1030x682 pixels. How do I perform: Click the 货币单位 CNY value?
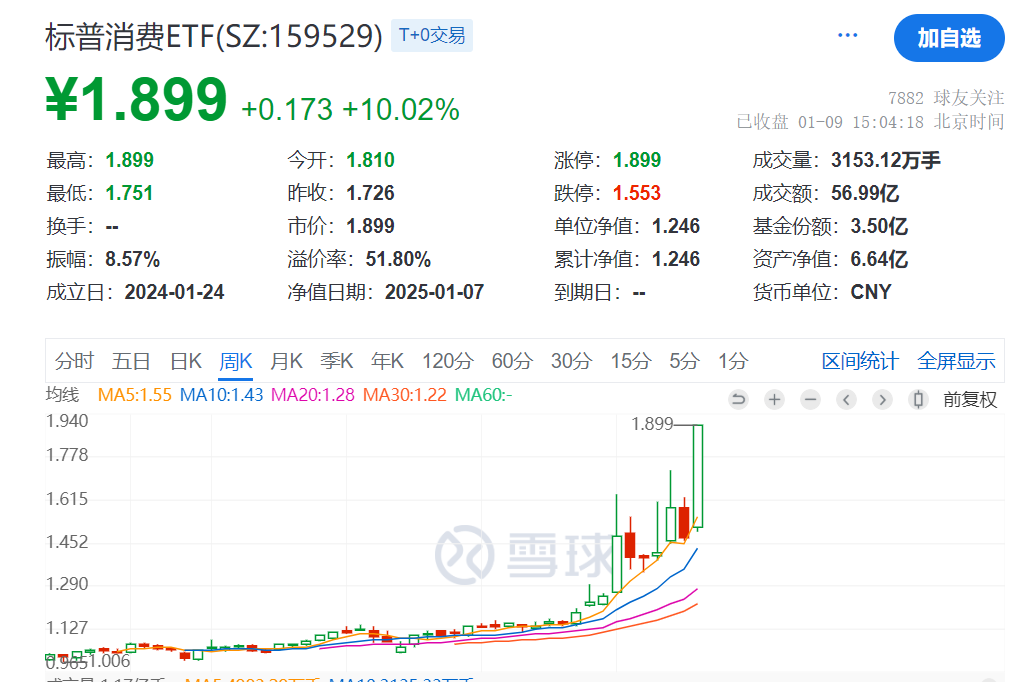(870, 292)
